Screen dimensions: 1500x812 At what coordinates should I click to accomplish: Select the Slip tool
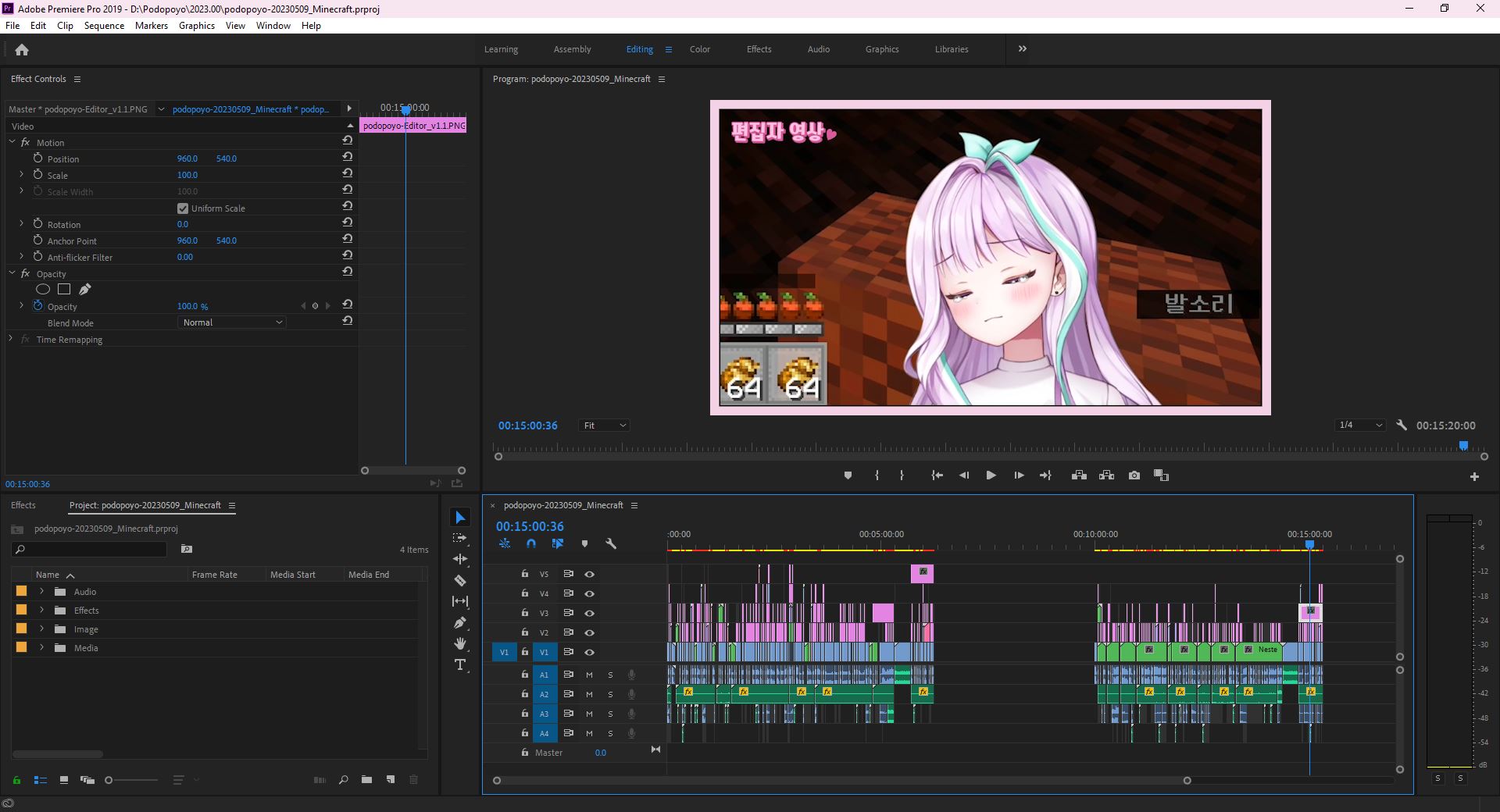[460, 601]
